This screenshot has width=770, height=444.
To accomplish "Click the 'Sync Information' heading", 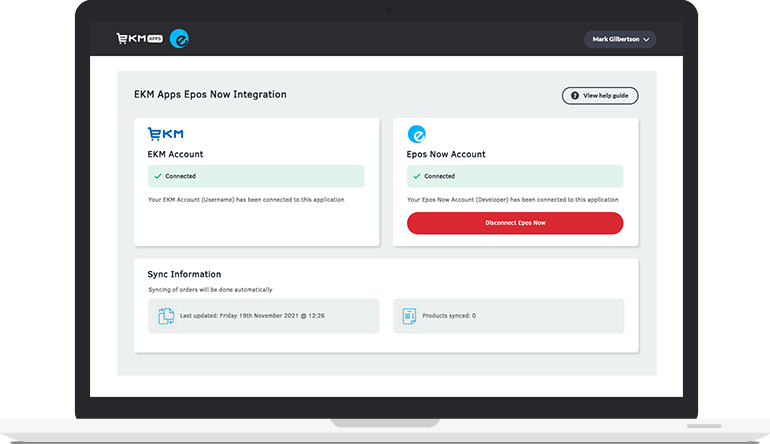I will pos(184,274).
